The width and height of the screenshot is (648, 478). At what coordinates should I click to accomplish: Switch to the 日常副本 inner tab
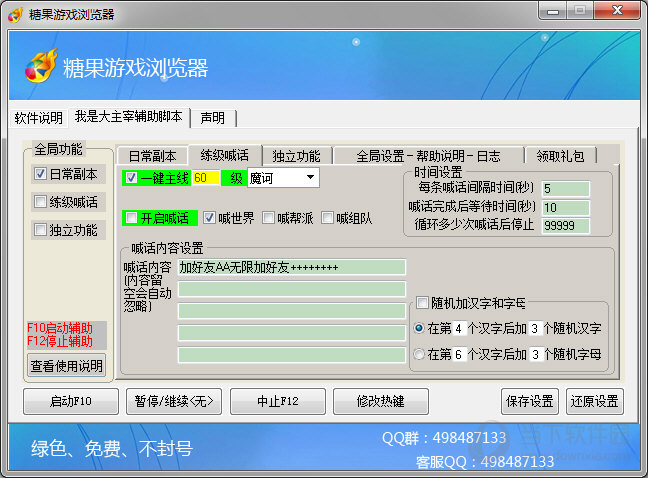coord(152,156)
